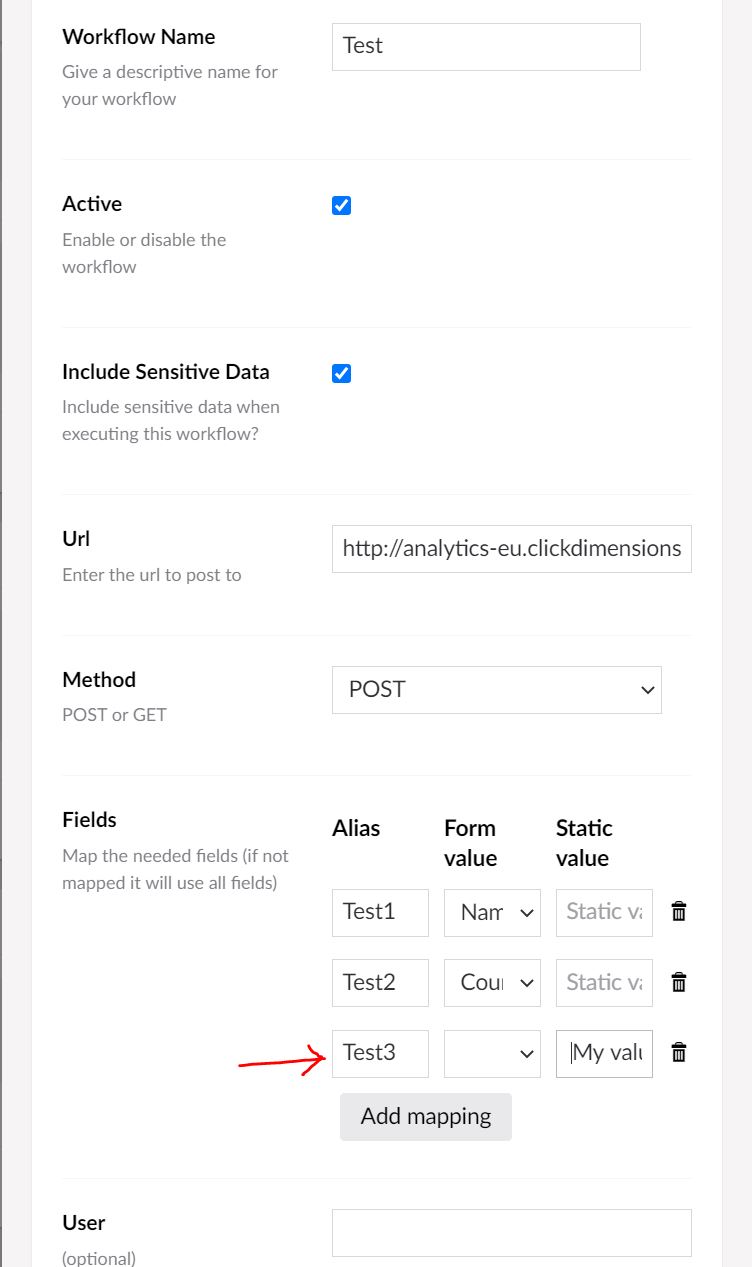Click Test1 static value field
The image size is (752, 1267).
[x=604, y=912]
